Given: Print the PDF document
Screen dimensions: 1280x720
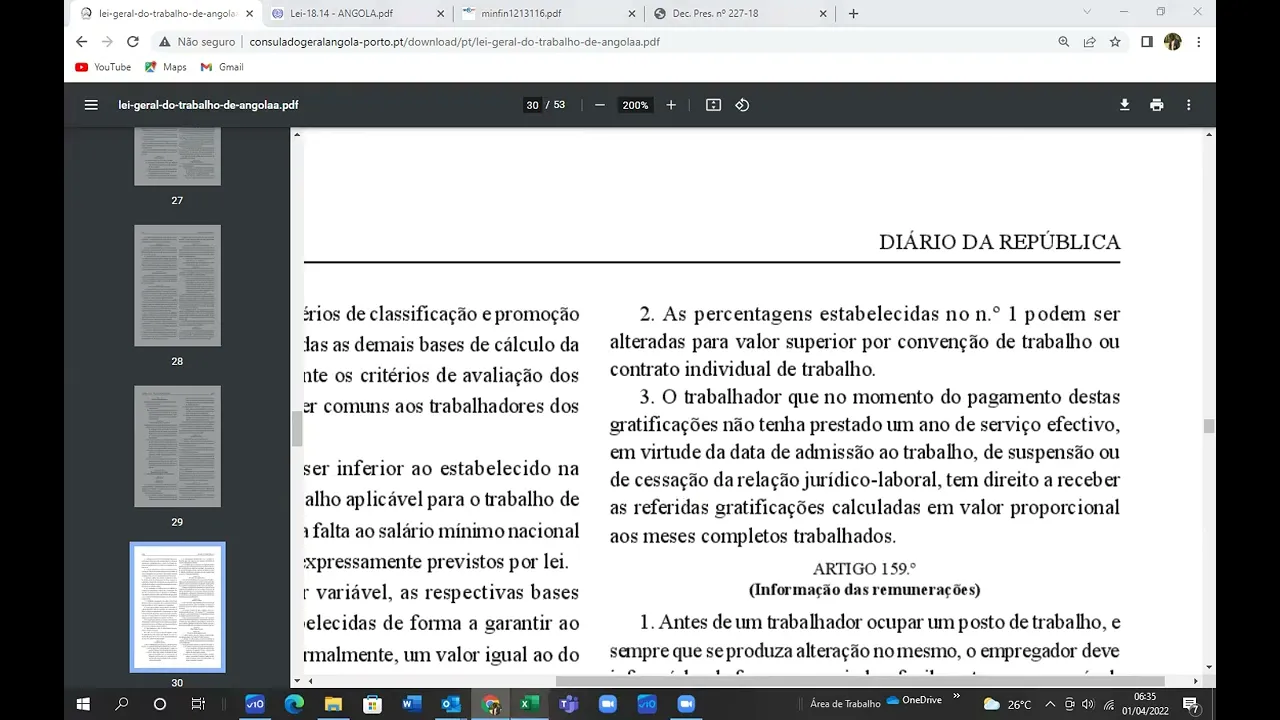Looking at the screenshot, I should tap(1157, 105).
